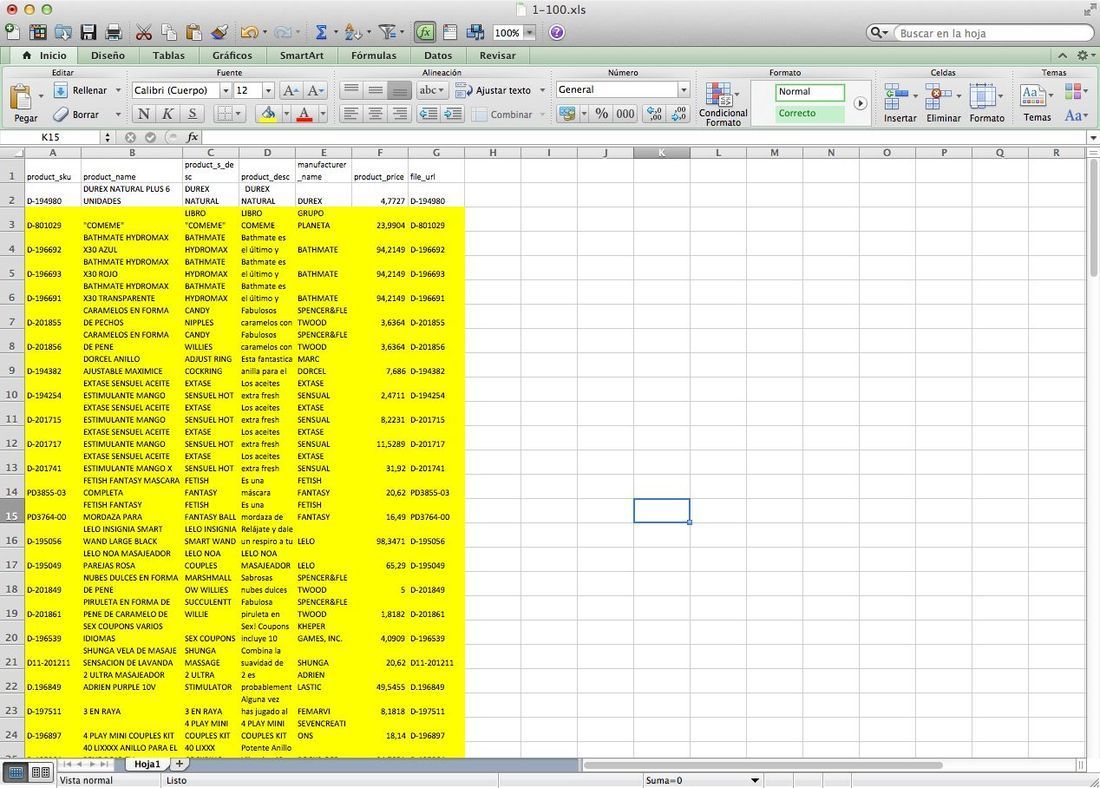
Task: Click in Buscar en la hoja field
Action: [993, 33]
